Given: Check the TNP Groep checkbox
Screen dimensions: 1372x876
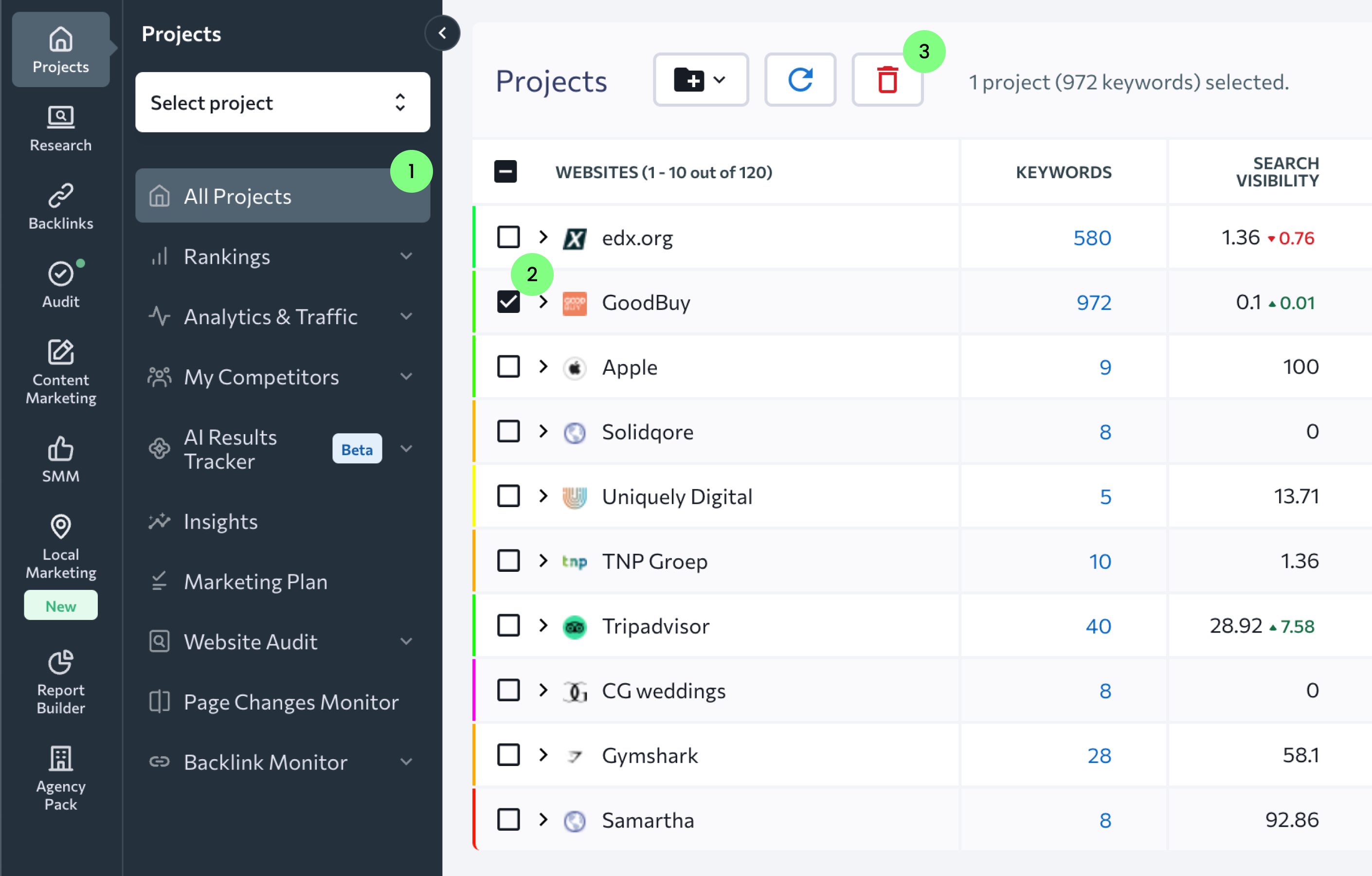Looking at the screenshot, I should click(x=508, y=561).
